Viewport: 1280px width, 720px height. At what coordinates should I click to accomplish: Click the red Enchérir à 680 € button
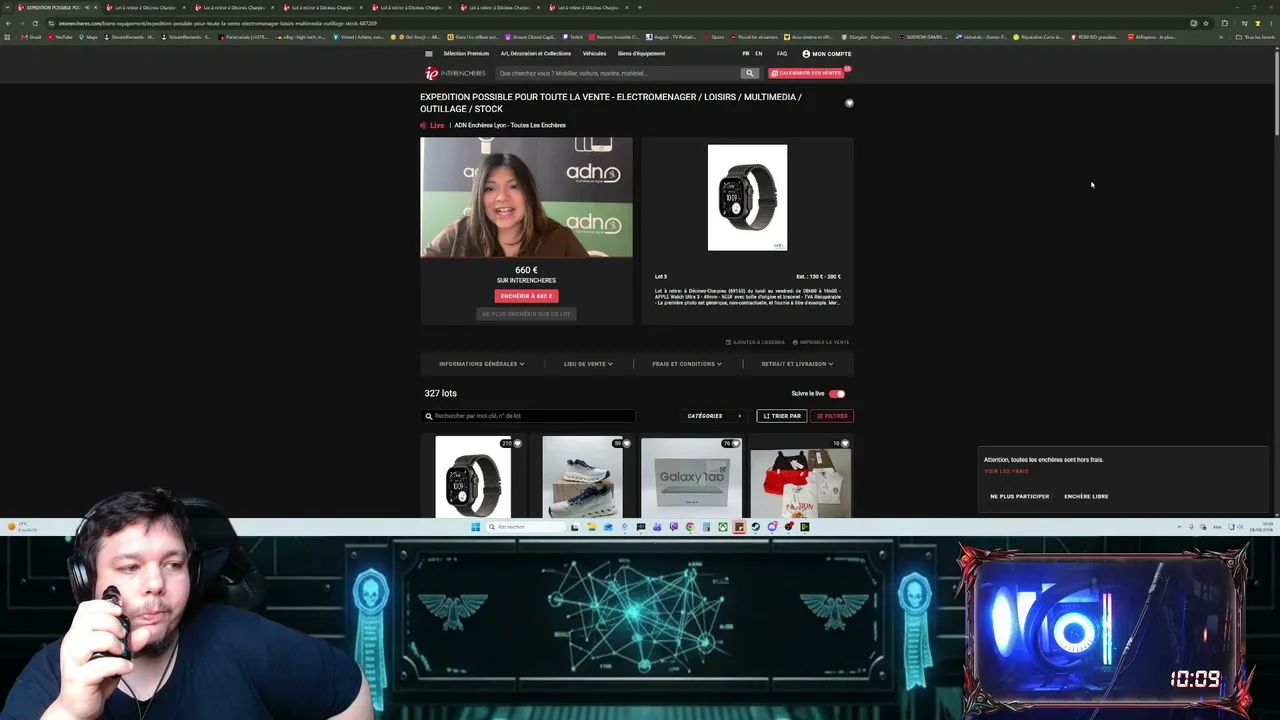pos(526,296)
